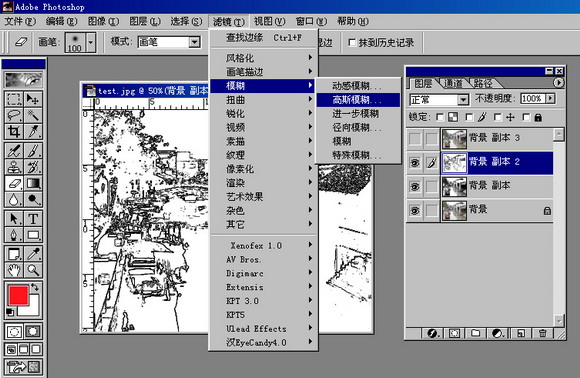Select the Airbrush tool
Viewport: 580px width, 378px height.
coord(14,151)
